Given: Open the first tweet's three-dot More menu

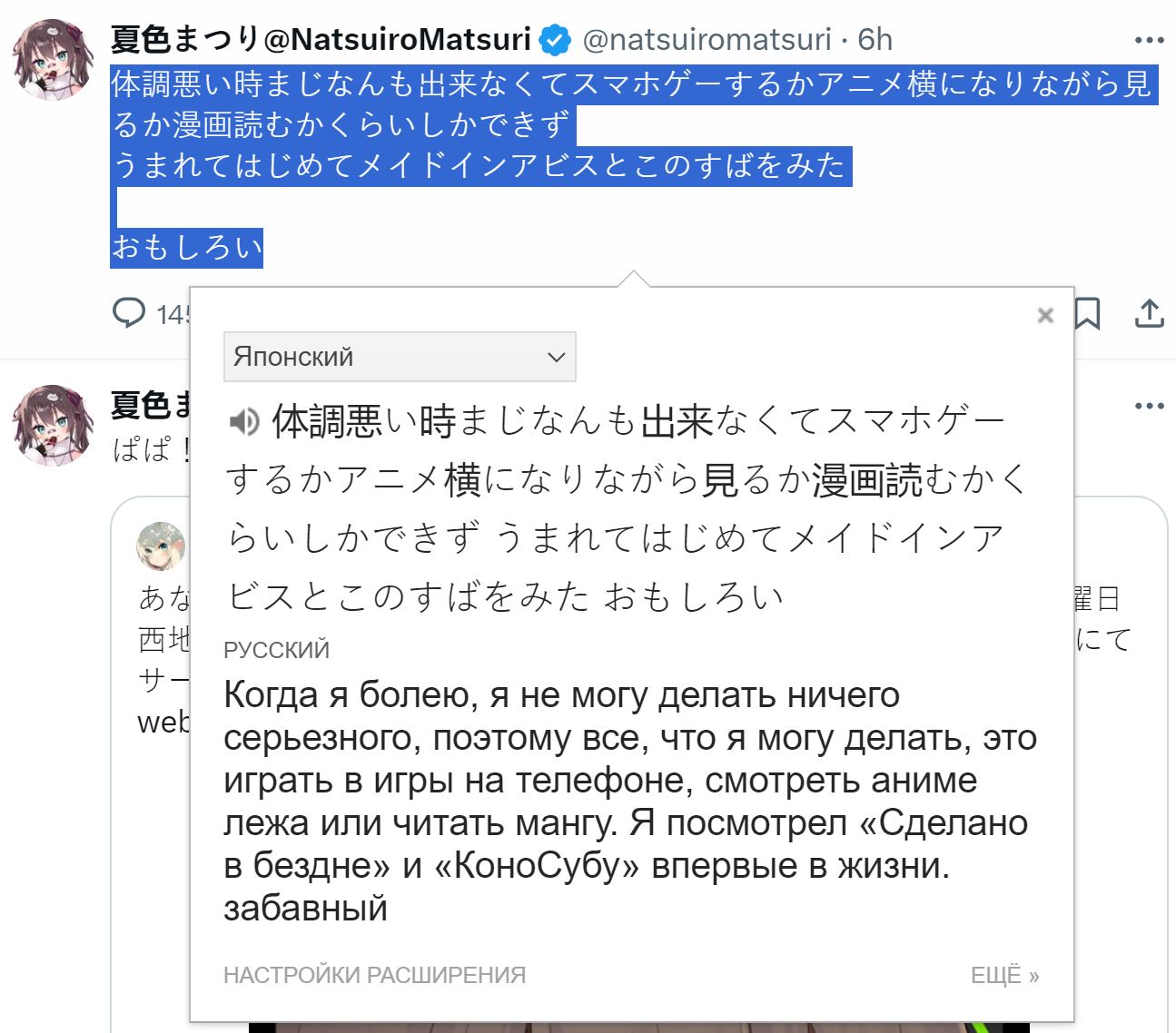Looking at the screenshot, I should click(x=1149, y=41).
